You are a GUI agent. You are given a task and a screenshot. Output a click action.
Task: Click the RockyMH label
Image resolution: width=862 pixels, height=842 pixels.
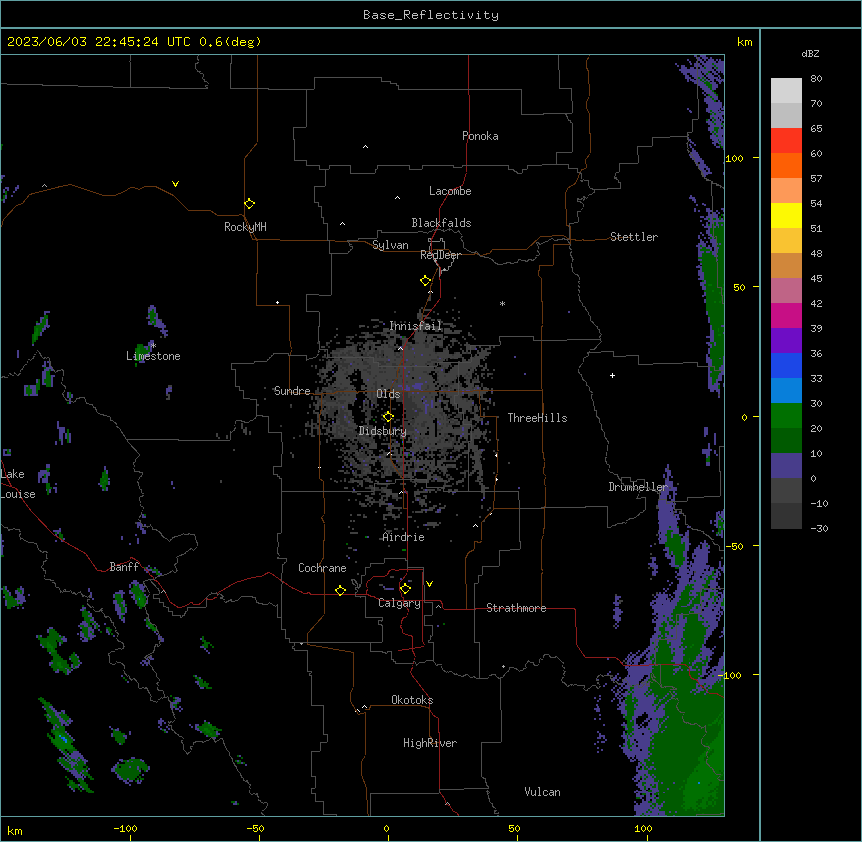click(x=245, y=227)
